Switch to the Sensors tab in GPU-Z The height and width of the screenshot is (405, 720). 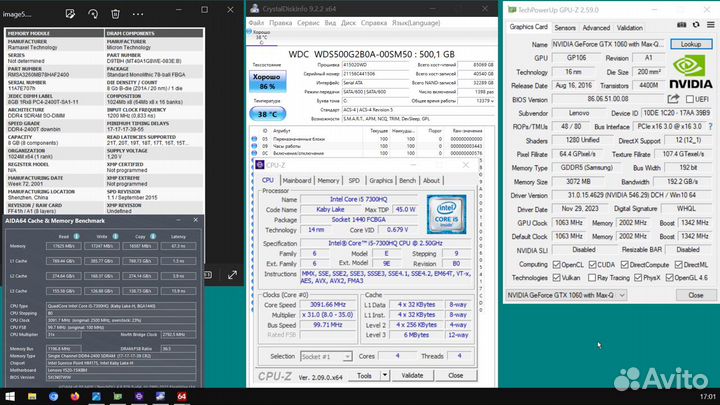[x=565, y=28]
